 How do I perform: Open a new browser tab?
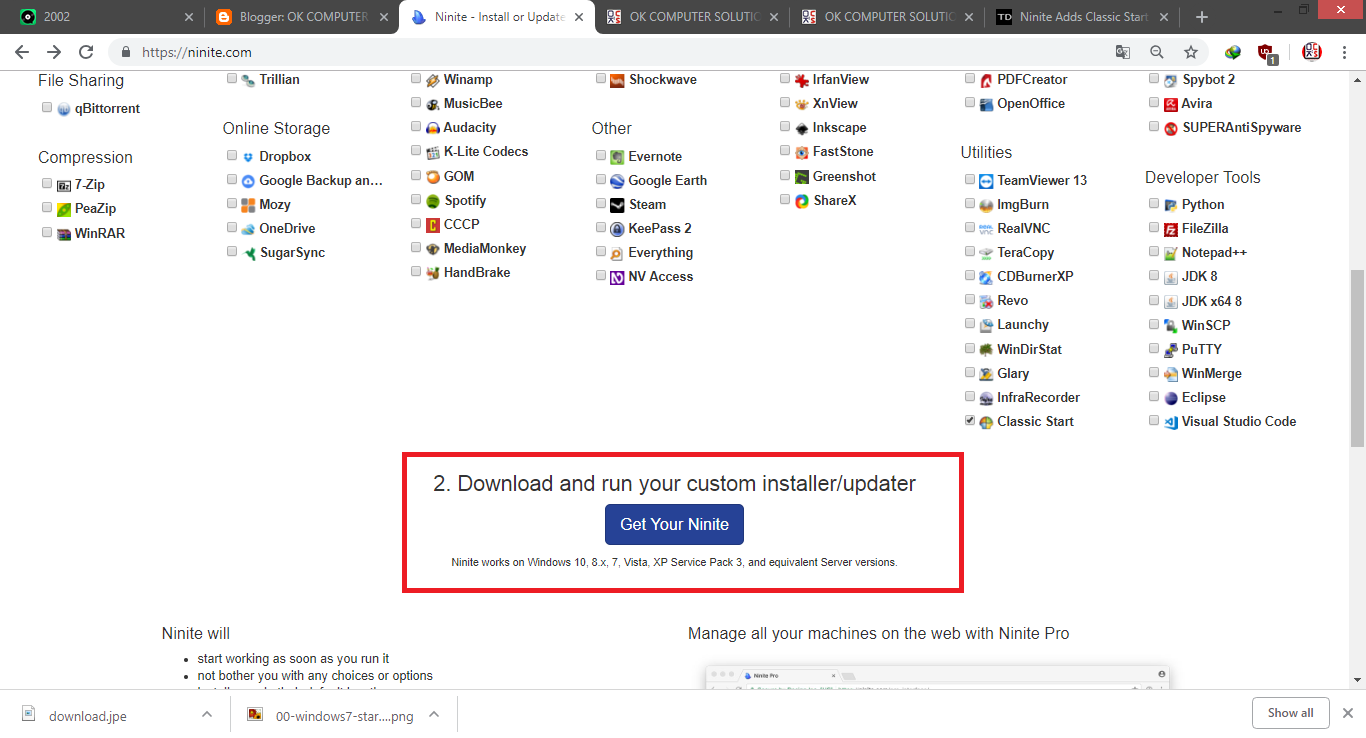coord(1202,17)
